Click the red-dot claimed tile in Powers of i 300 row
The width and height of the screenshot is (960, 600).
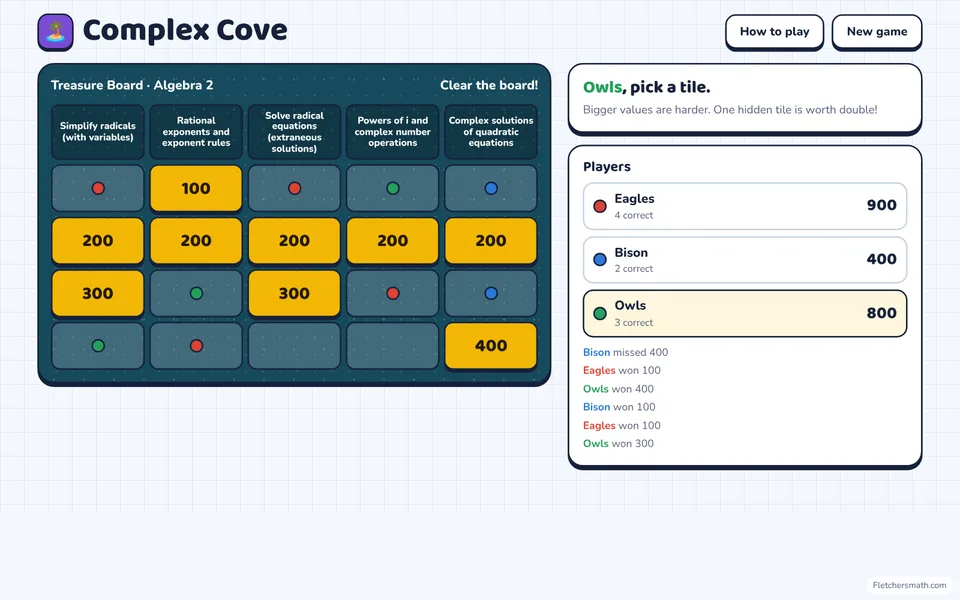pyautogui.click(x=392, y=293)
